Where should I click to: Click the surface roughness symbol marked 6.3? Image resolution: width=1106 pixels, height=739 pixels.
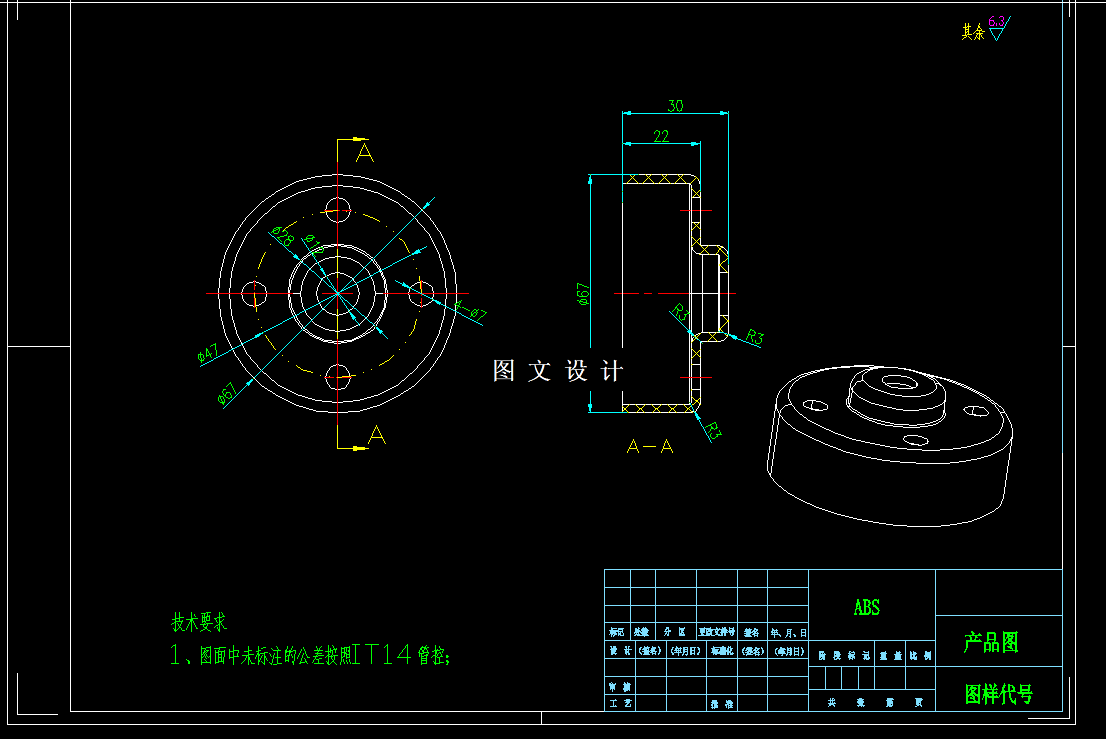pyautogui.click(x=998, y=28)
